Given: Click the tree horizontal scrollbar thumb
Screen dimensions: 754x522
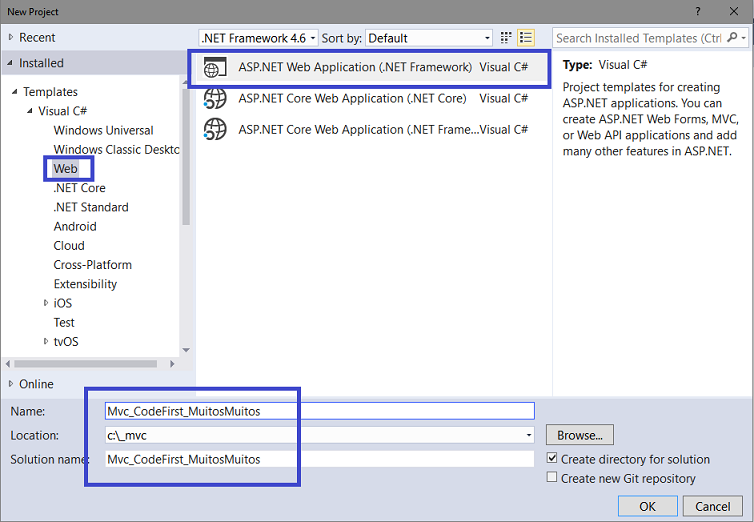Looking at the screenshot, I should point(85,364).
